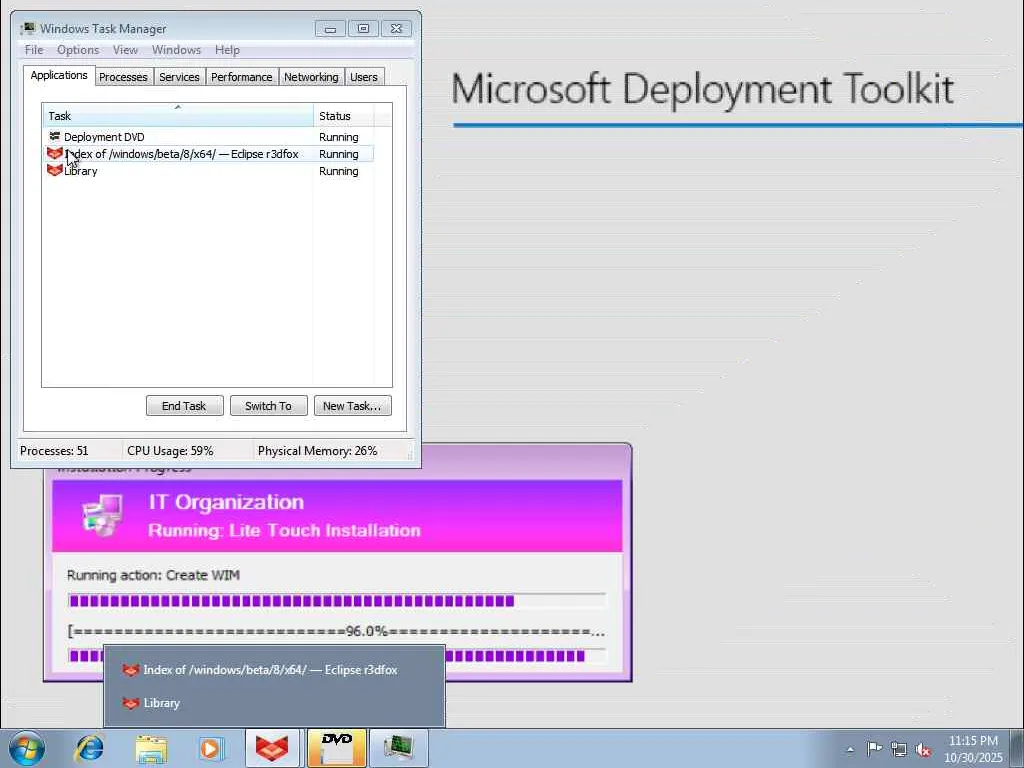
Task: Open the network tray icon
Action: click(899, 749)
